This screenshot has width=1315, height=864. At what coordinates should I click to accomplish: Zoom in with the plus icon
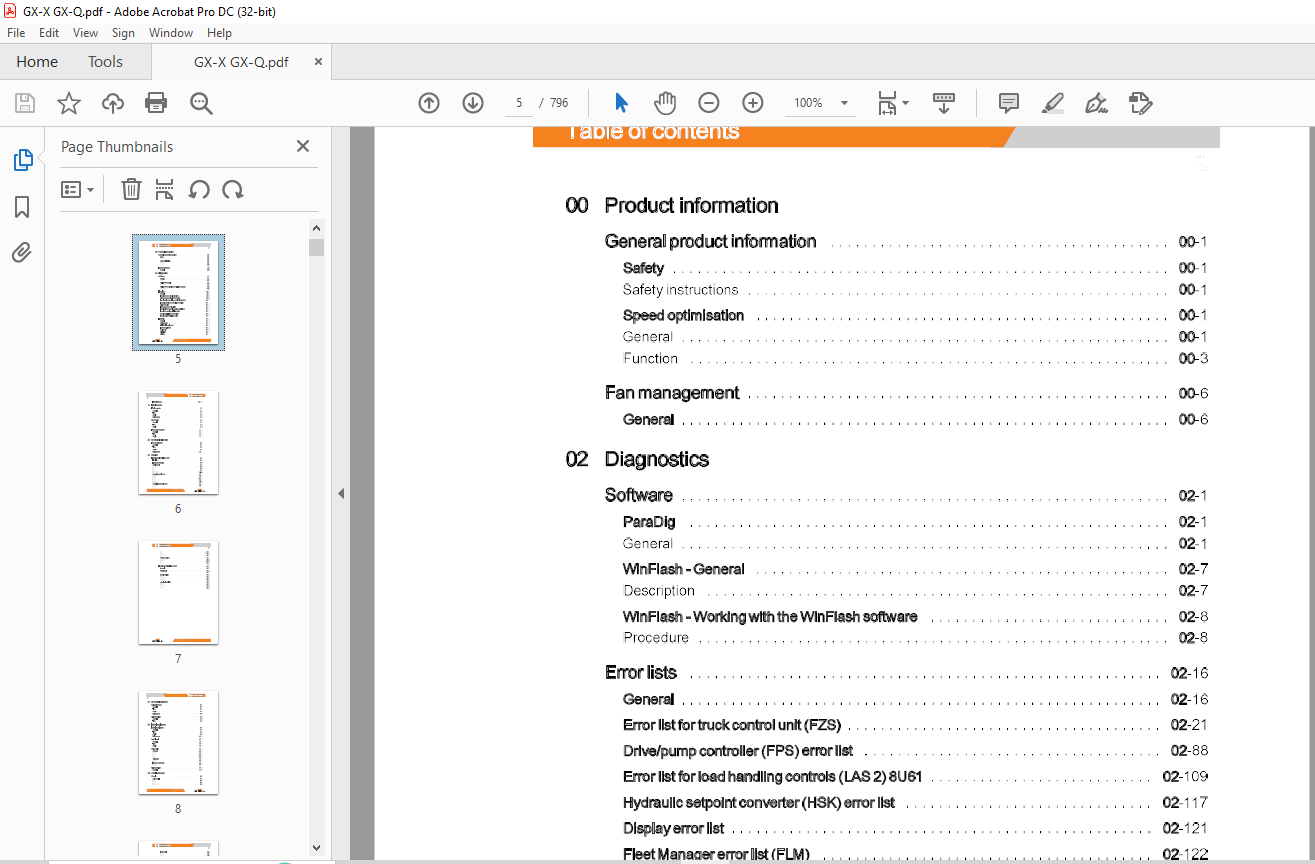tap(753, 103)
